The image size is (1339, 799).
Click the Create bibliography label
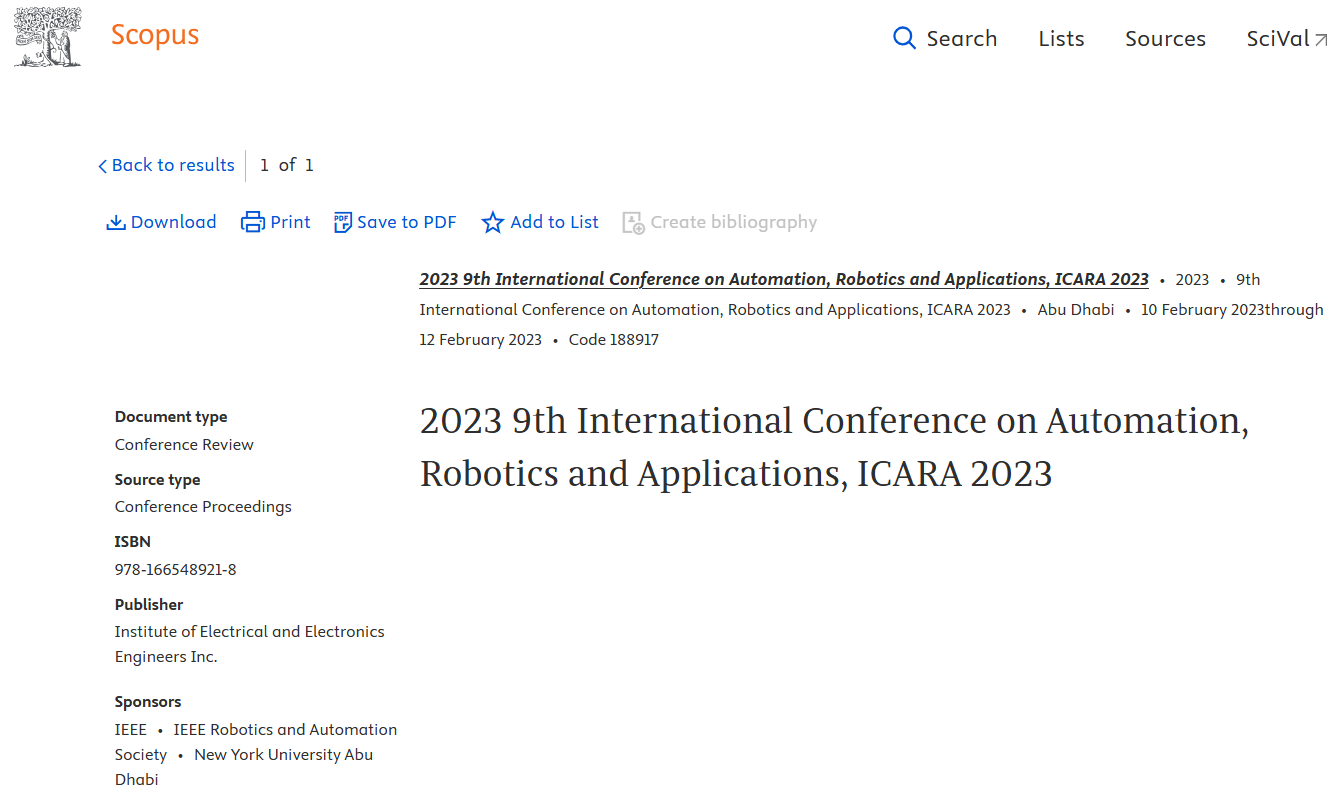coord(733,222)
